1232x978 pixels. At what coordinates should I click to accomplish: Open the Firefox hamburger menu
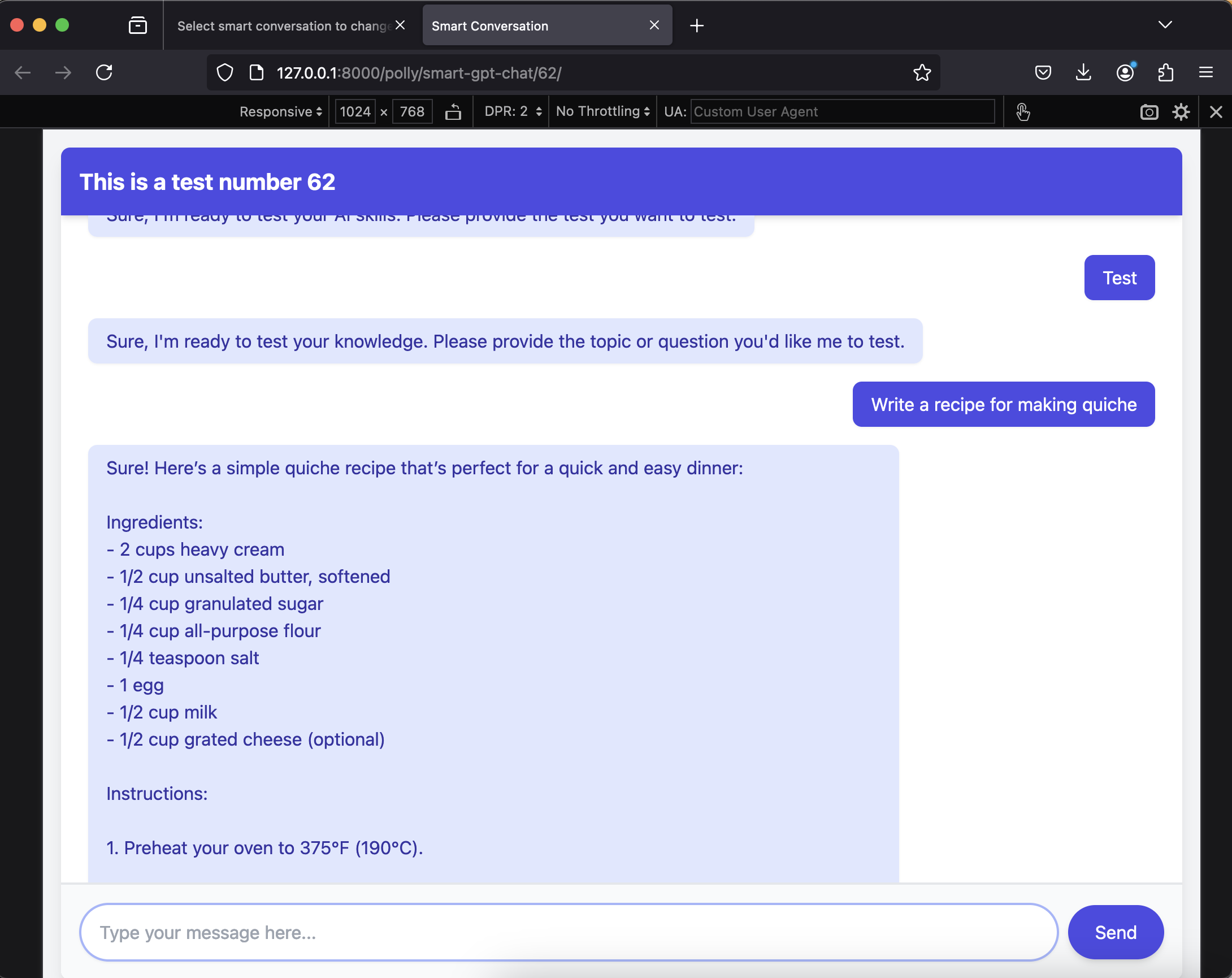point(1205,72)
